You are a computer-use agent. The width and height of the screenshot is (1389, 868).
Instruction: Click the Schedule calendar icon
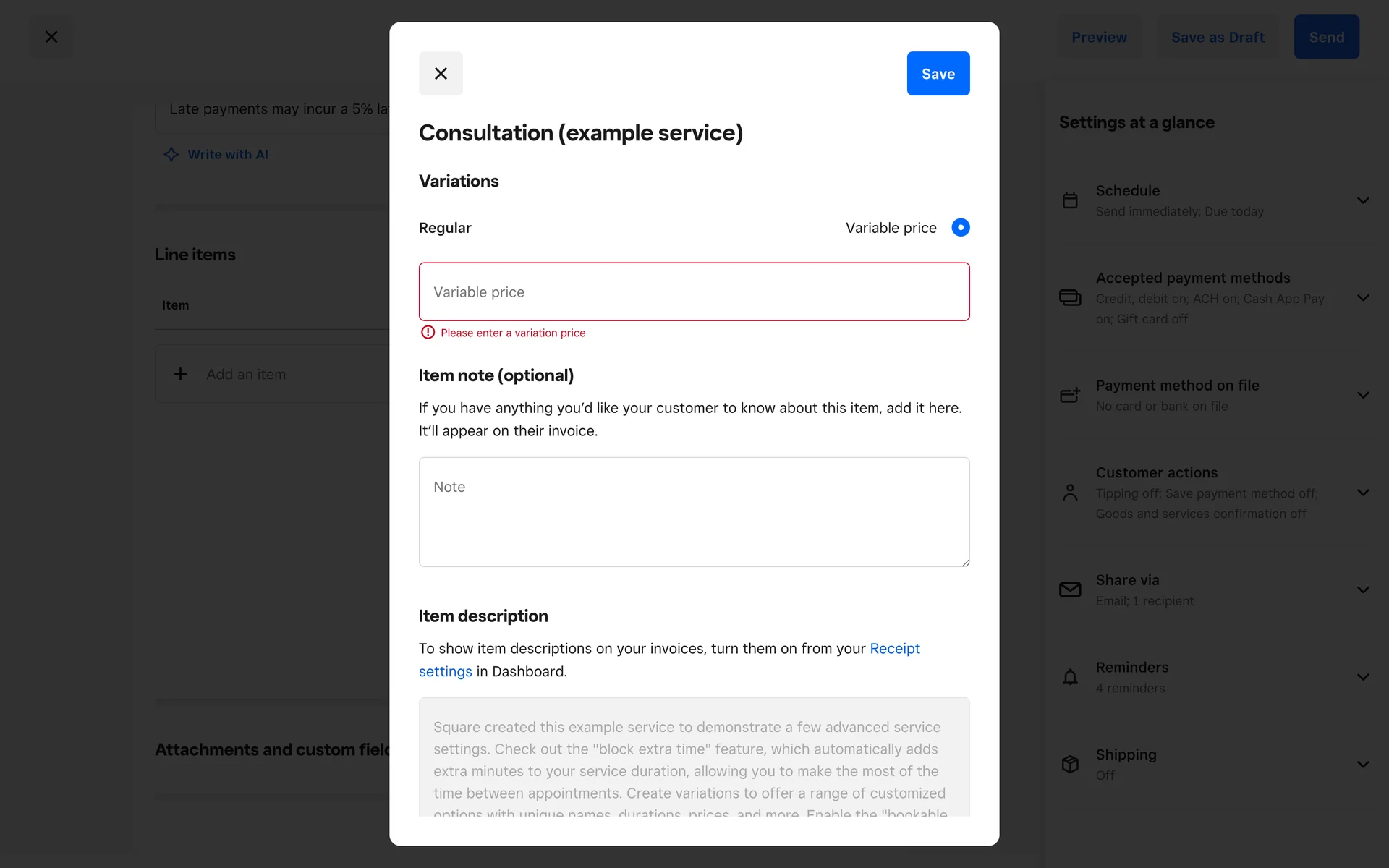(x=1070, y=200)
